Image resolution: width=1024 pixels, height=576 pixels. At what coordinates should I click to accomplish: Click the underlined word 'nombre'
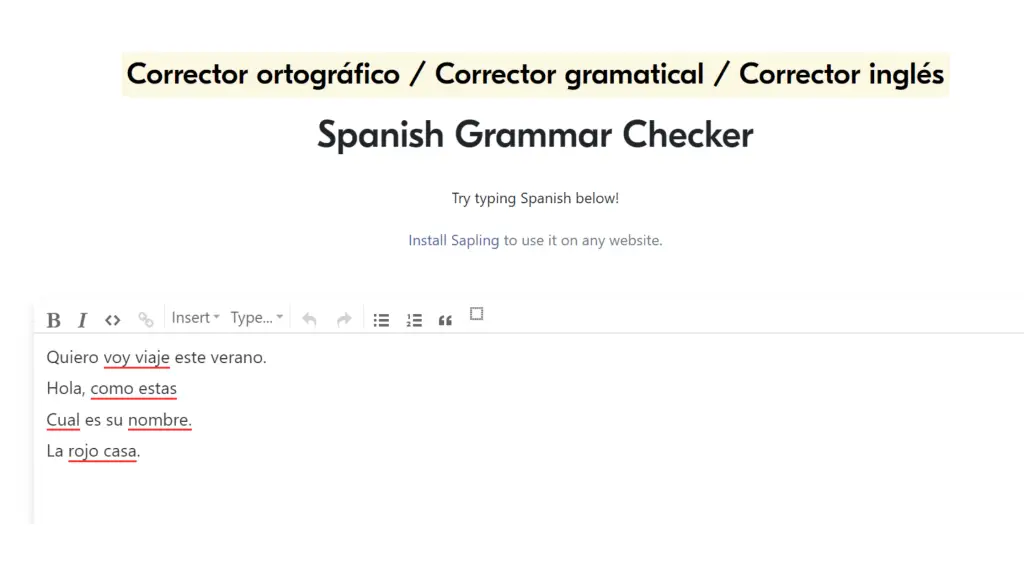[160, 419]
